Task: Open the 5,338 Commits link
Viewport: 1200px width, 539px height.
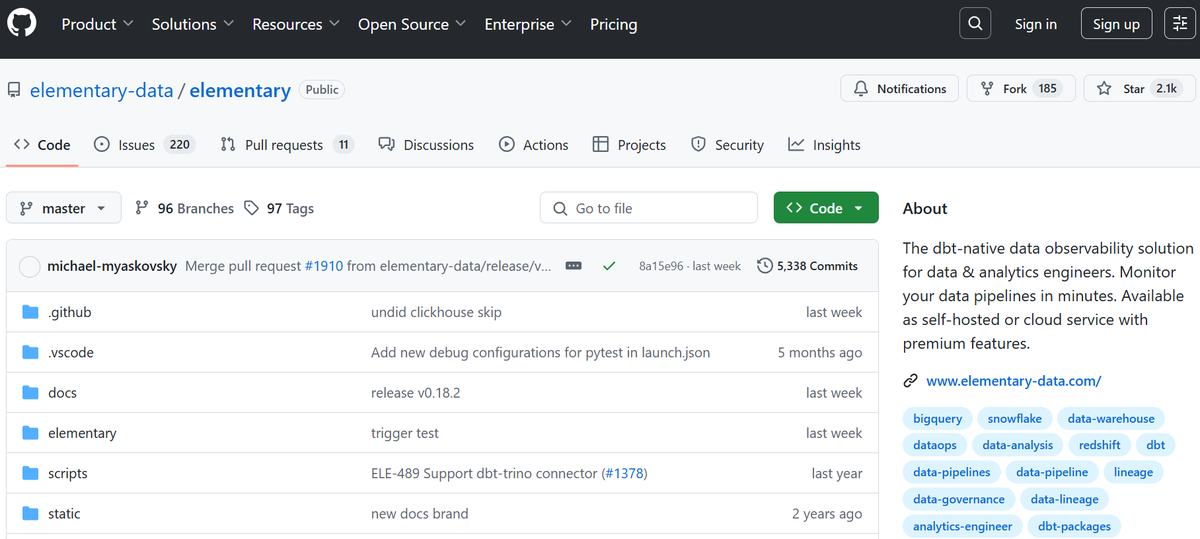Action: (808, 266)
